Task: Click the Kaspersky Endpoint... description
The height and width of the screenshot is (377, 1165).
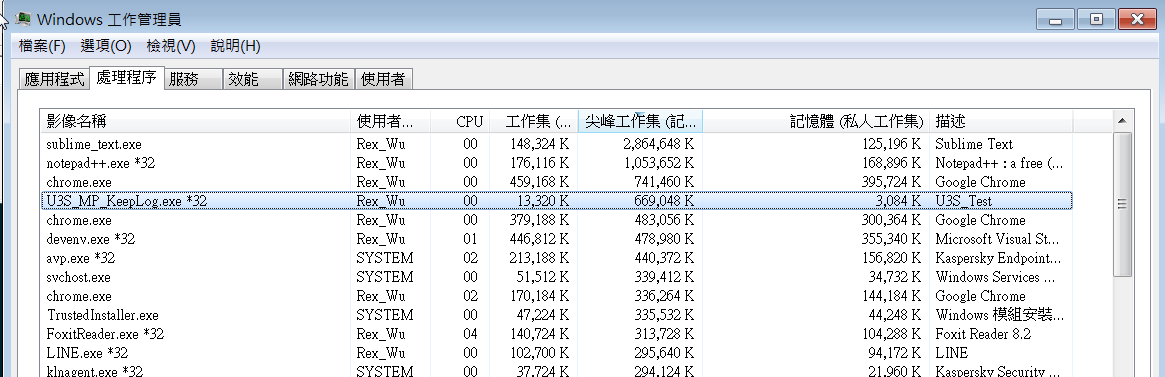Action: point(998,258)
